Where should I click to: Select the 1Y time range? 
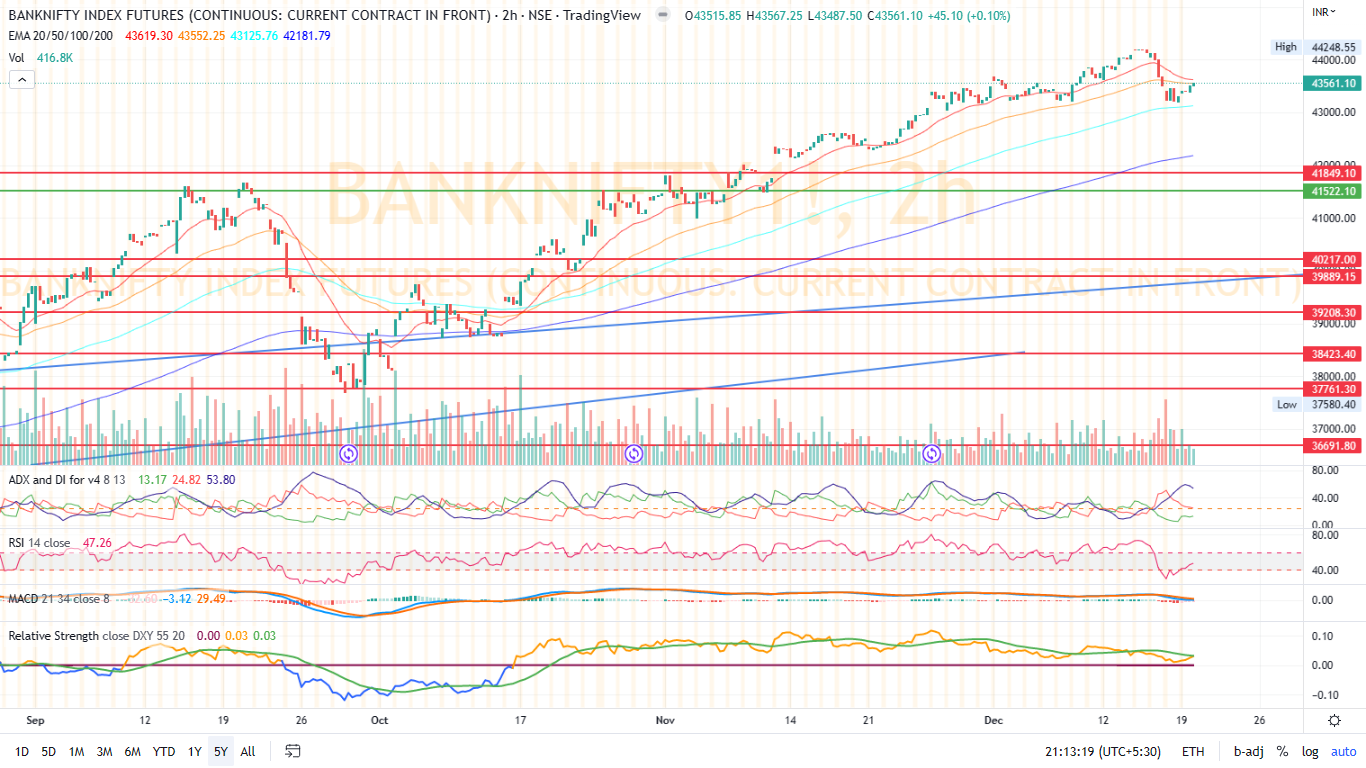(195, 751)
